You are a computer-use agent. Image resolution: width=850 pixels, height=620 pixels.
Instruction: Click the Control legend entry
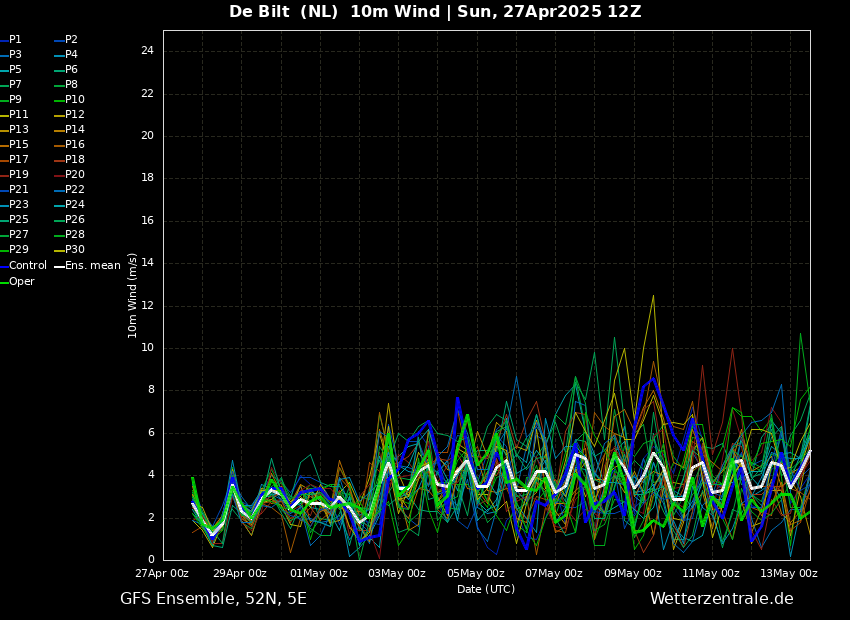28,265
